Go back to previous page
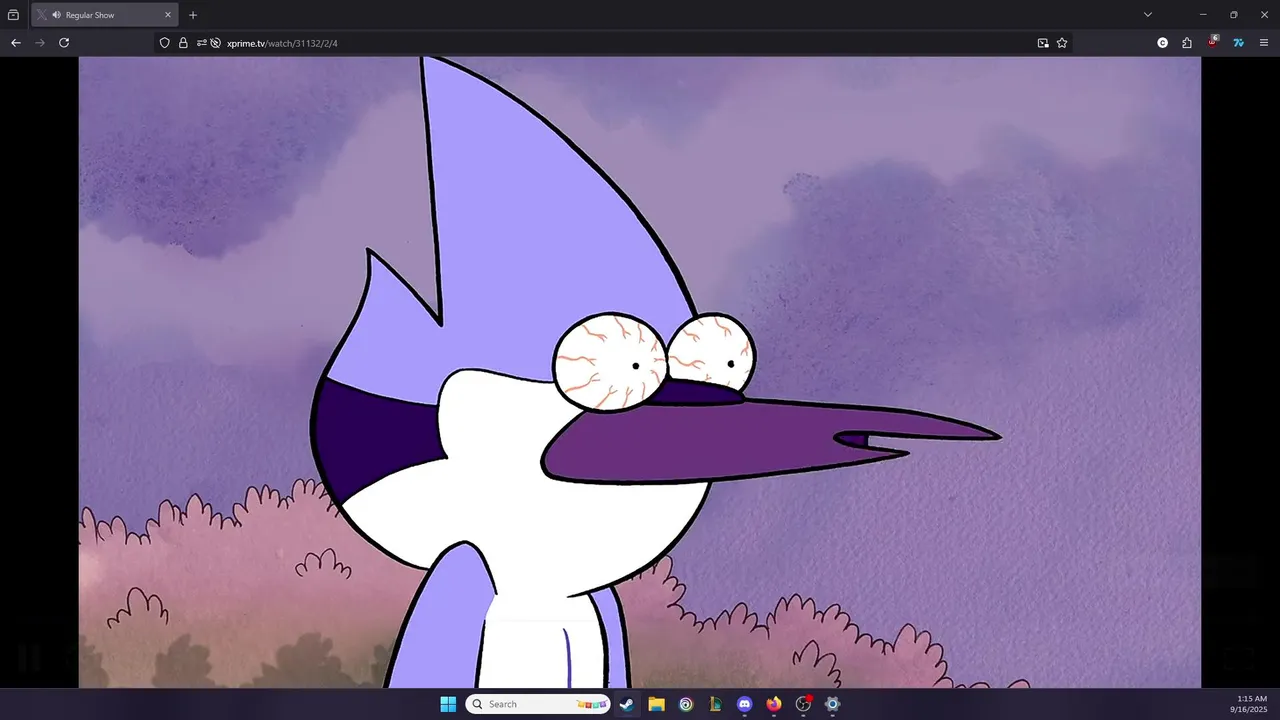The image size is (1280, 720). pos(16,43)
